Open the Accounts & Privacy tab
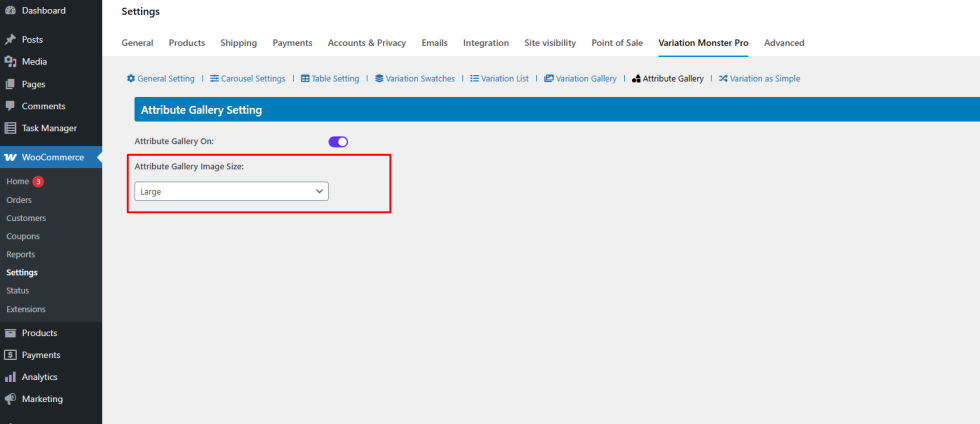 coord(367,43)
